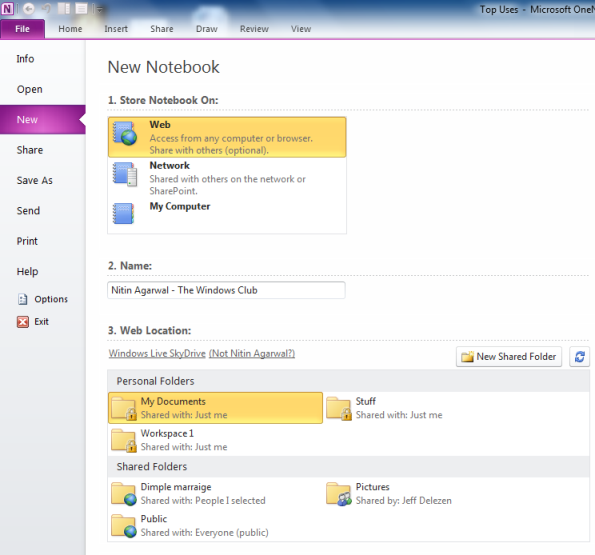Click into the notebook Name field
The height and width of the screenshot is (555, 595).
point(226,290)
